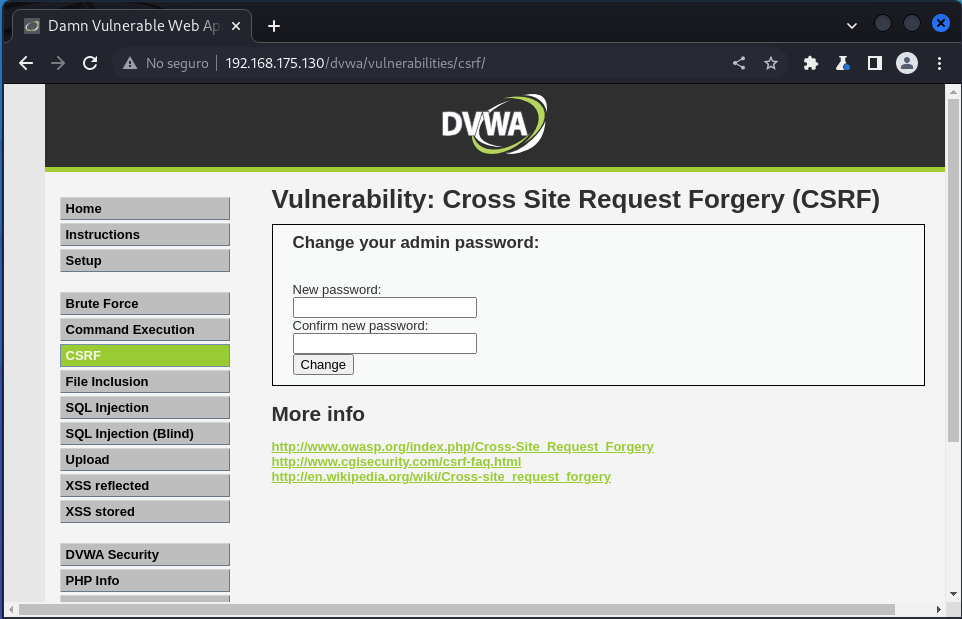Click the Confirm new password field
This screenshot has width=962, height=619.
pos(385,344)
